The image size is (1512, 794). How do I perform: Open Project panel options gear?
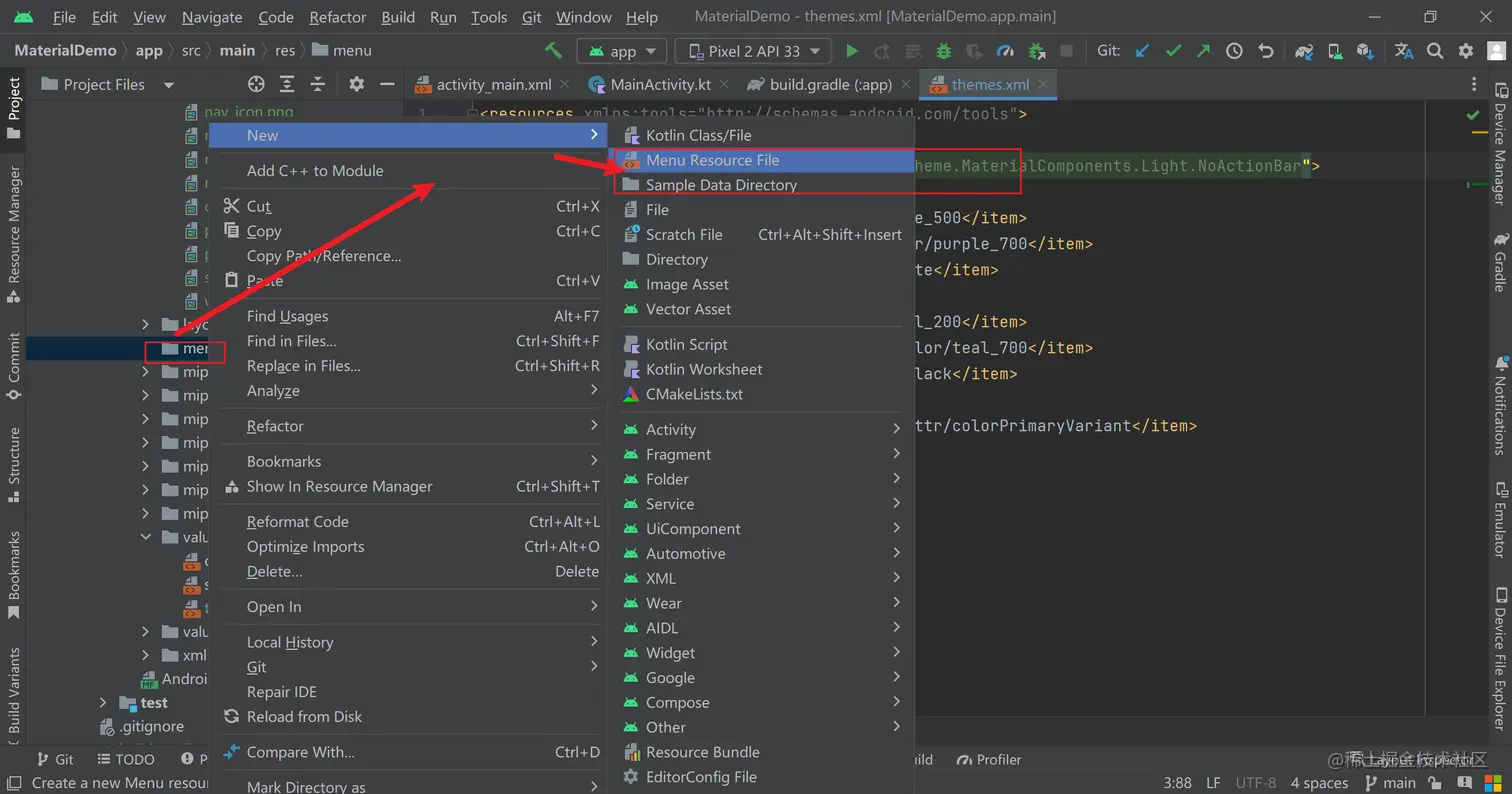(x=357, y=85)
